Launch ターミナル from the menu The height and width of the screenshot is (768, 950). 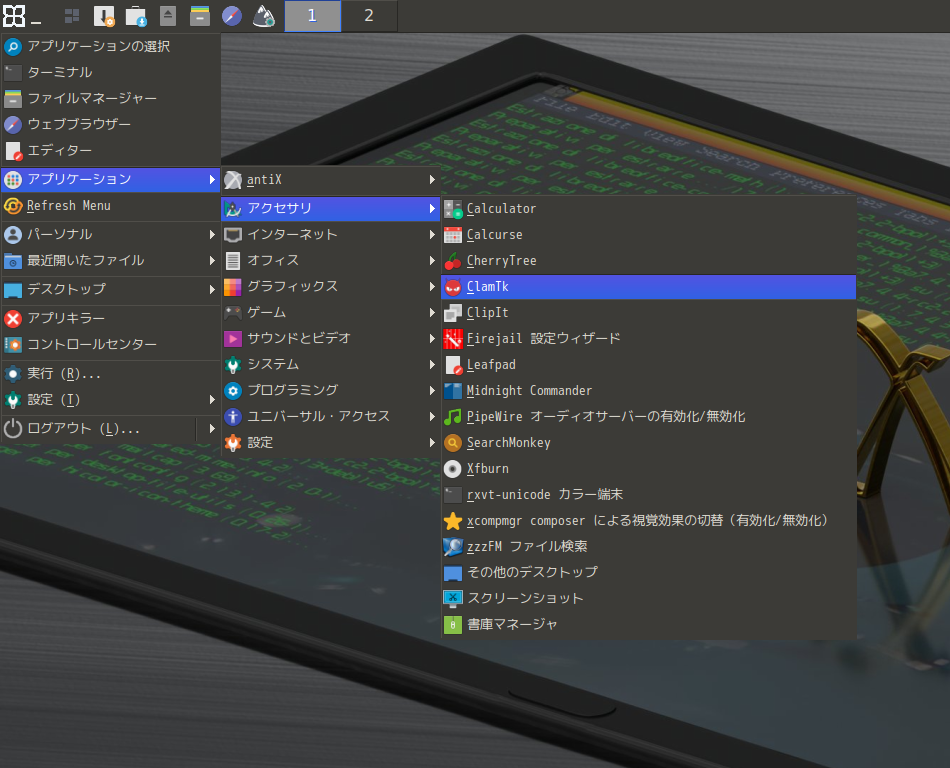click(110, 72)
